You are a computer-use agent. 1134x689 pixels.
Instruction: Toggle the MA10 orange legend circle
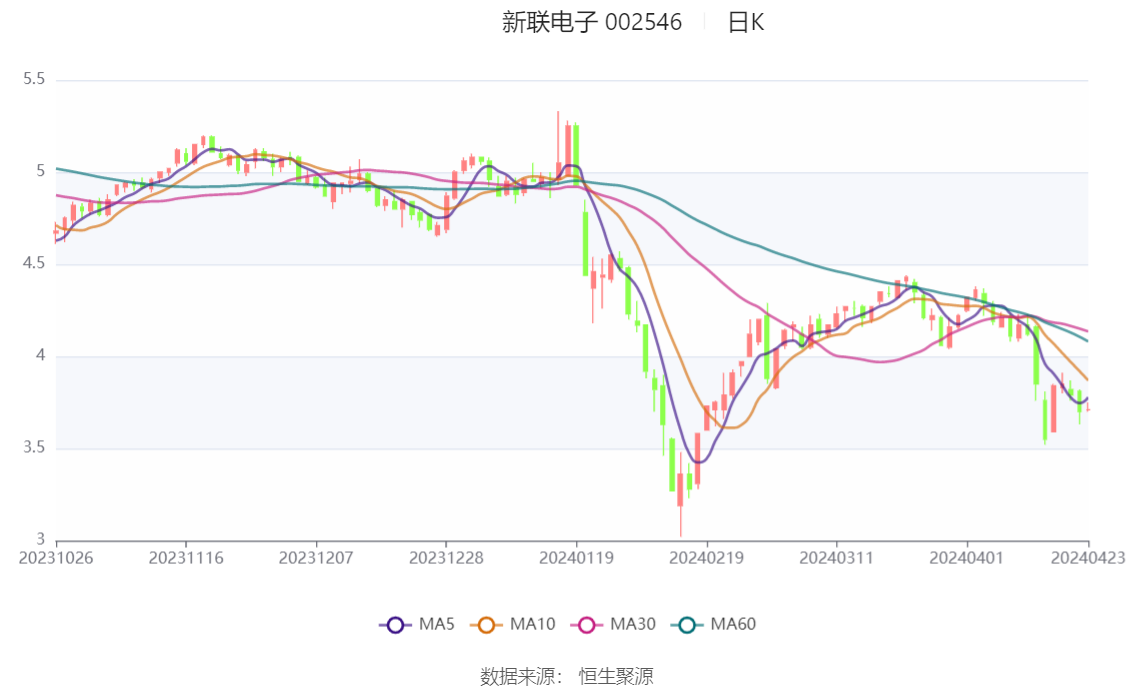(486, 625)
